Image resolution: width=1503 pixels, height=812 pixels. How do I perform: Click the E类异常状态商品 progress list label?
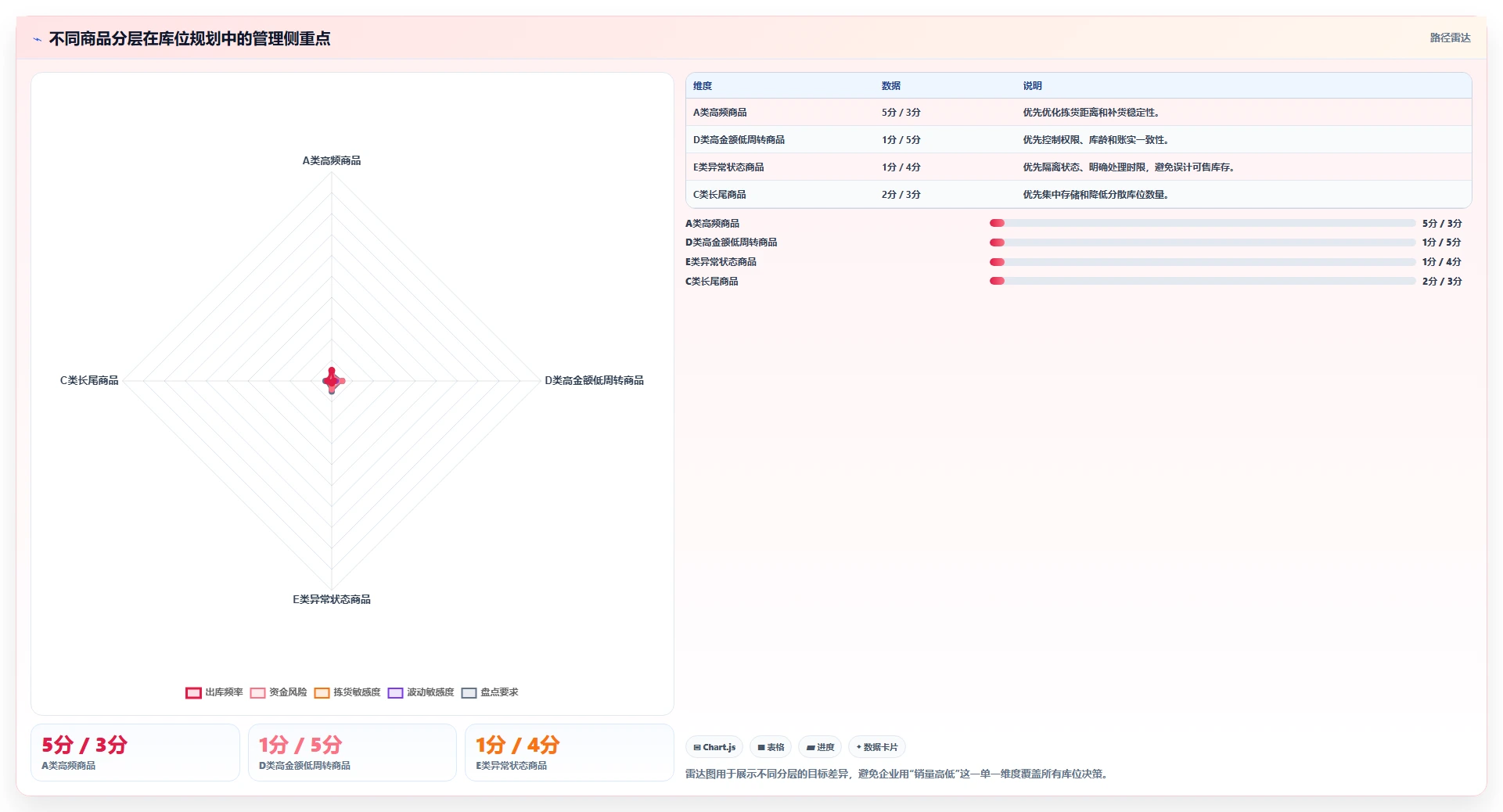coord(721,262)
